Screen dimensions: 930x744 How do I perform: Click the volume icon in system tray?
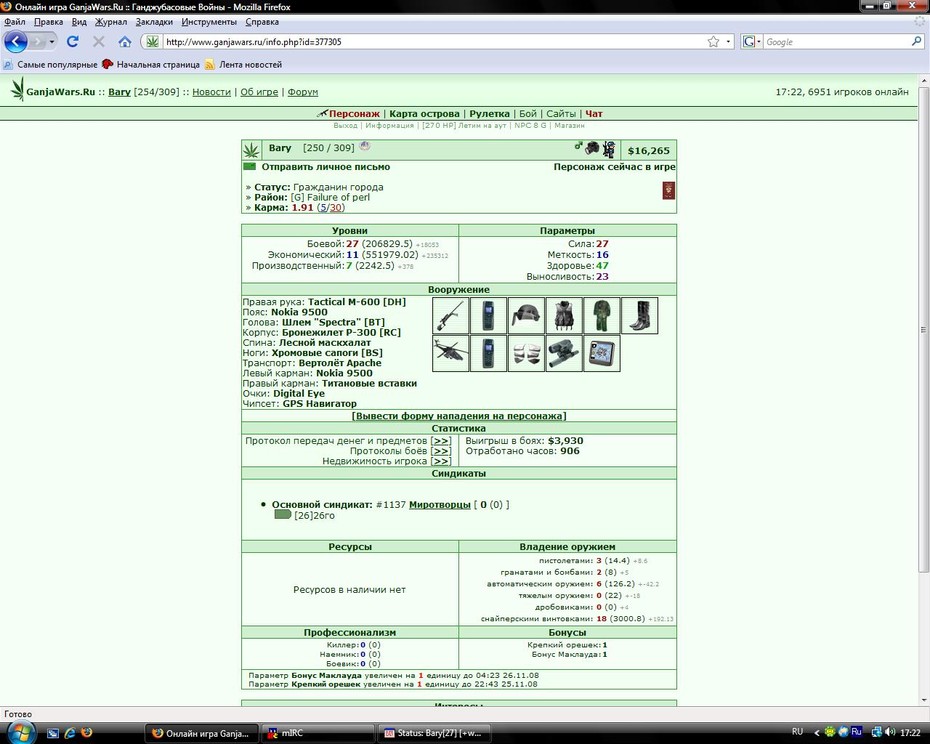[890, 732]
